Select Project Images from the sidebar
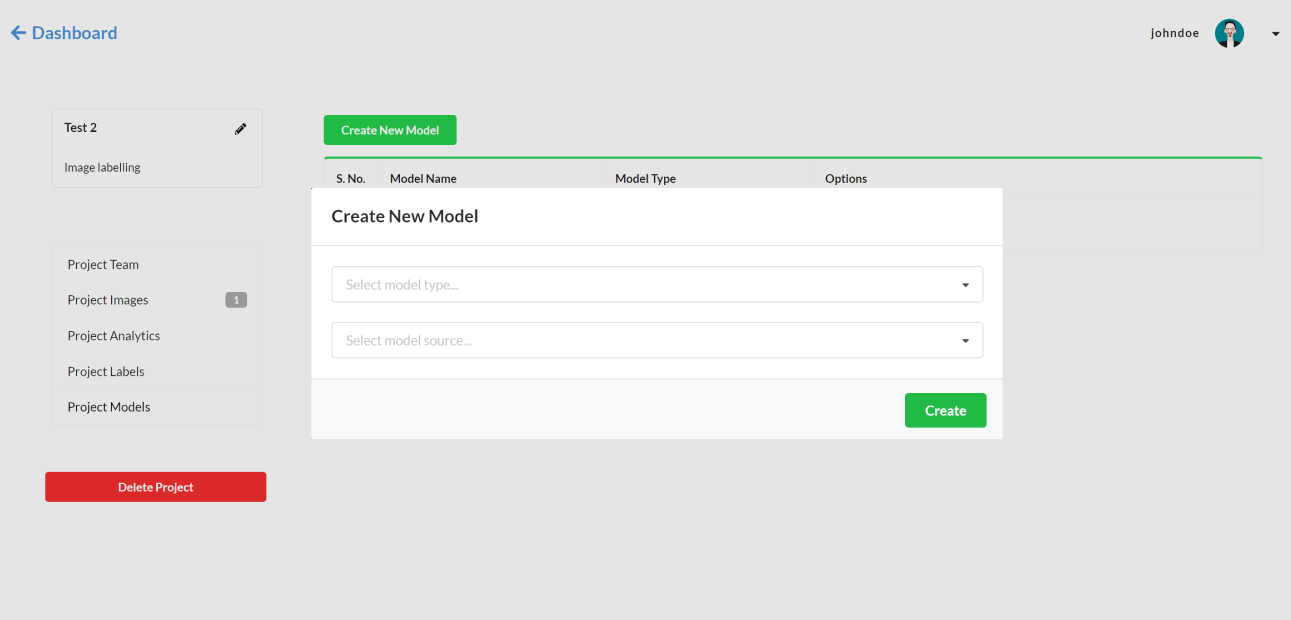1291x620 pixels. pyautogui.click(x=107, y=299)
